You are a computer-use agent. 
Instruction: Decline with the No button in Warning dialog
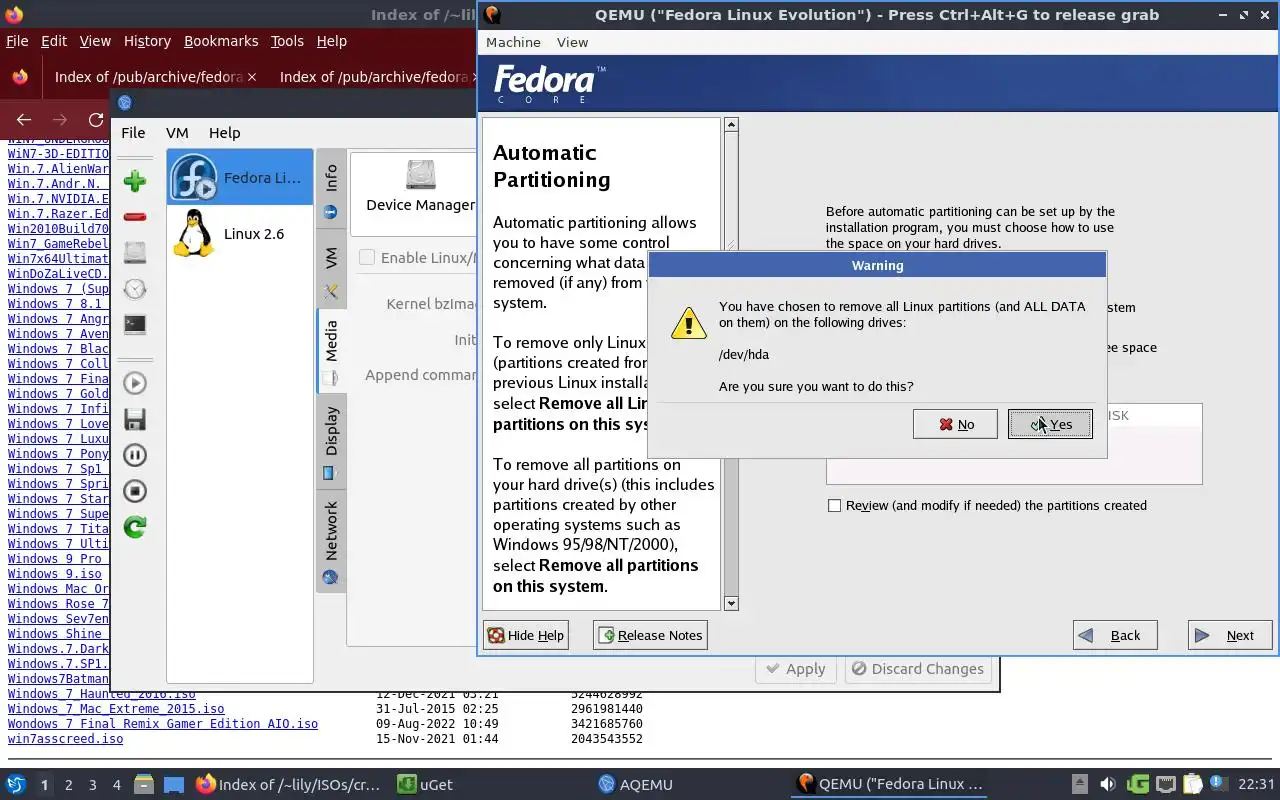(x=955, y=424)
